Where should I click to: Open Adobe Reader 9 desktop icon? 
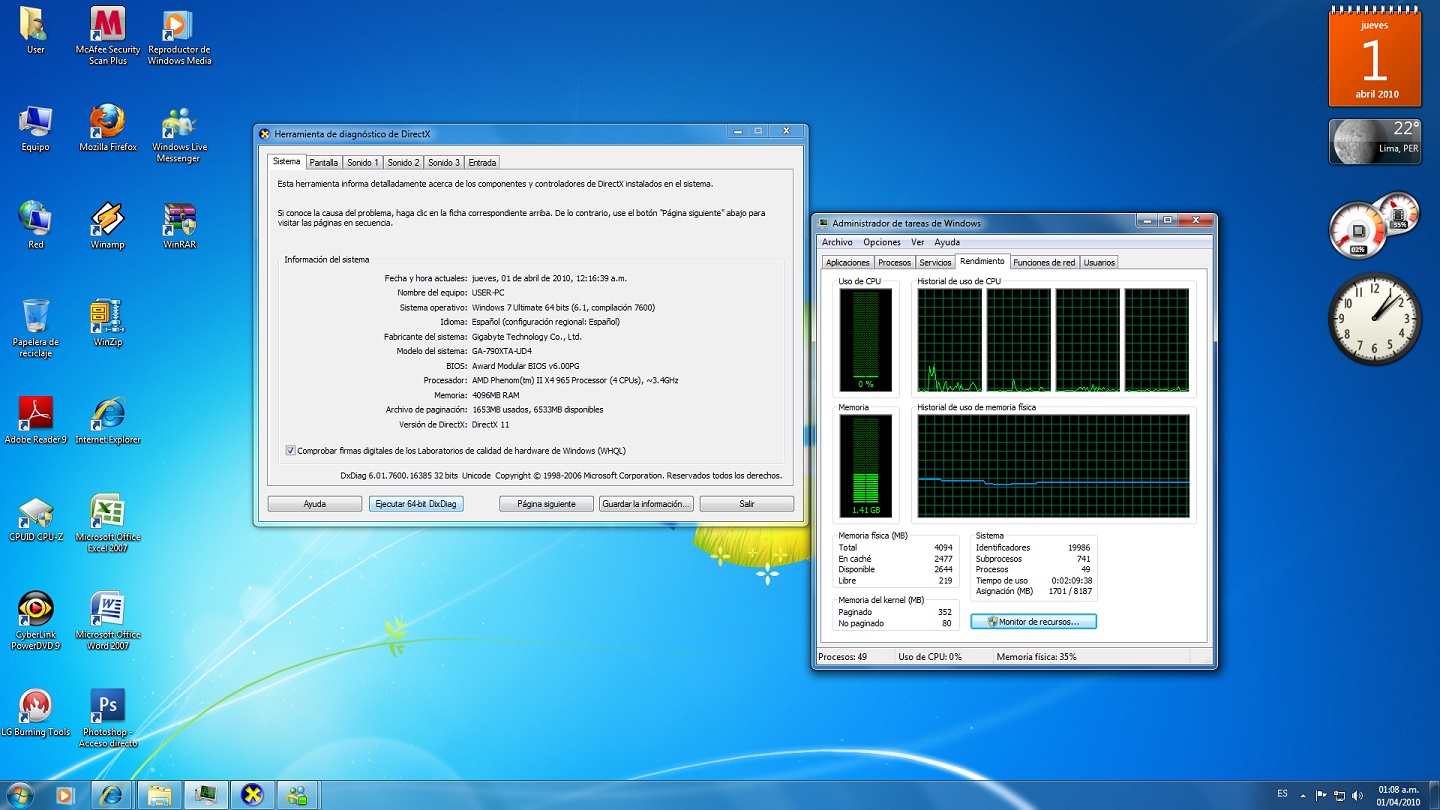coord(36,414)
